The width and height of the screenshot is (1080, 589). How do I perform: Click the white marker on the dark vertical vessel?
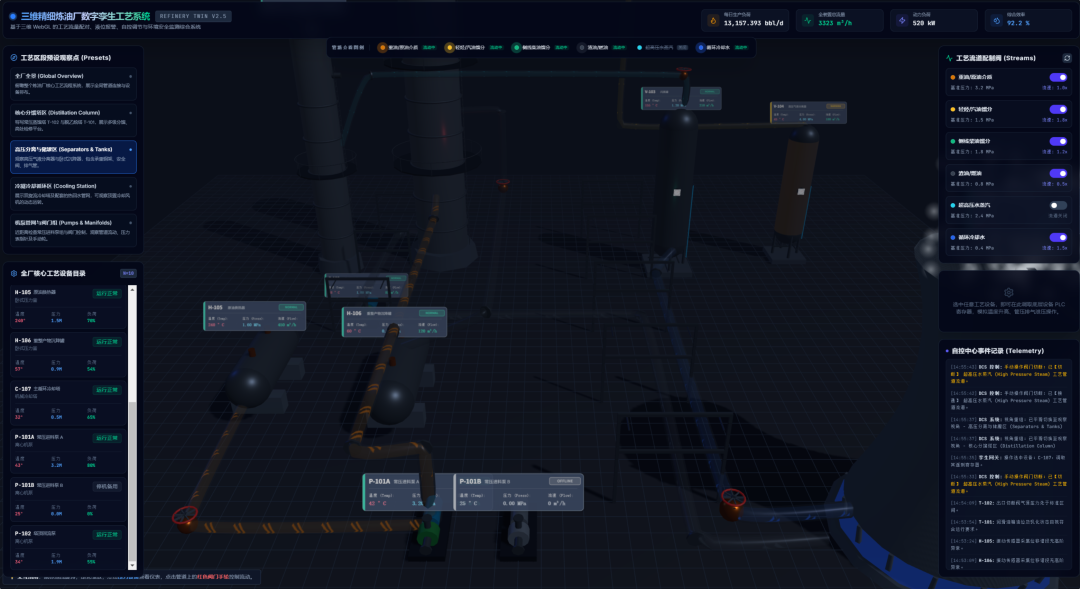(676, 193)
